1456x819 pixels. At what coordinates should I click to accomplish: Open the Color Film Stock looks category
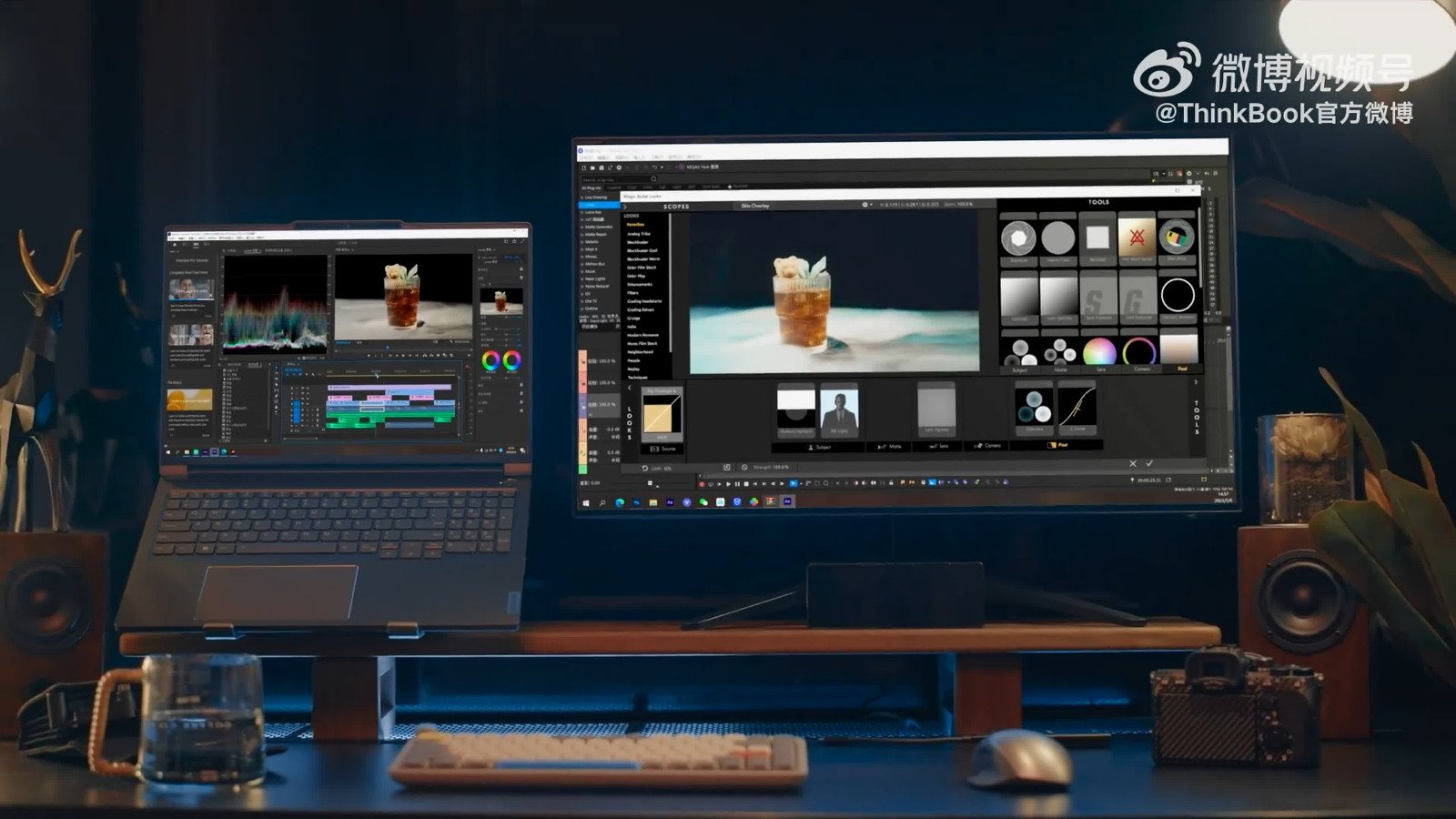coord(642,268)
